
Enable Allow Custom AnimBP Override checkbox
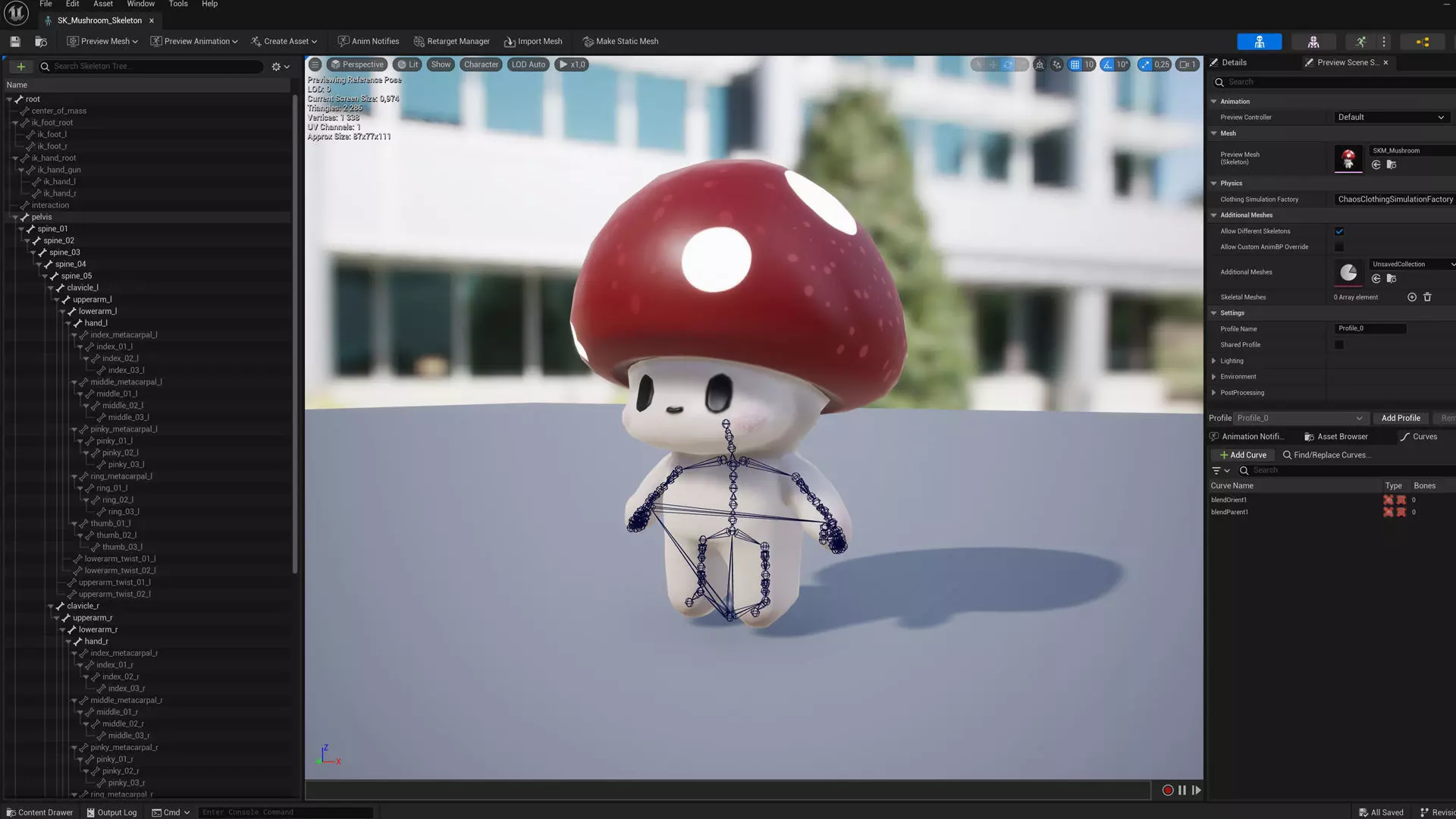coord(1339,247)
